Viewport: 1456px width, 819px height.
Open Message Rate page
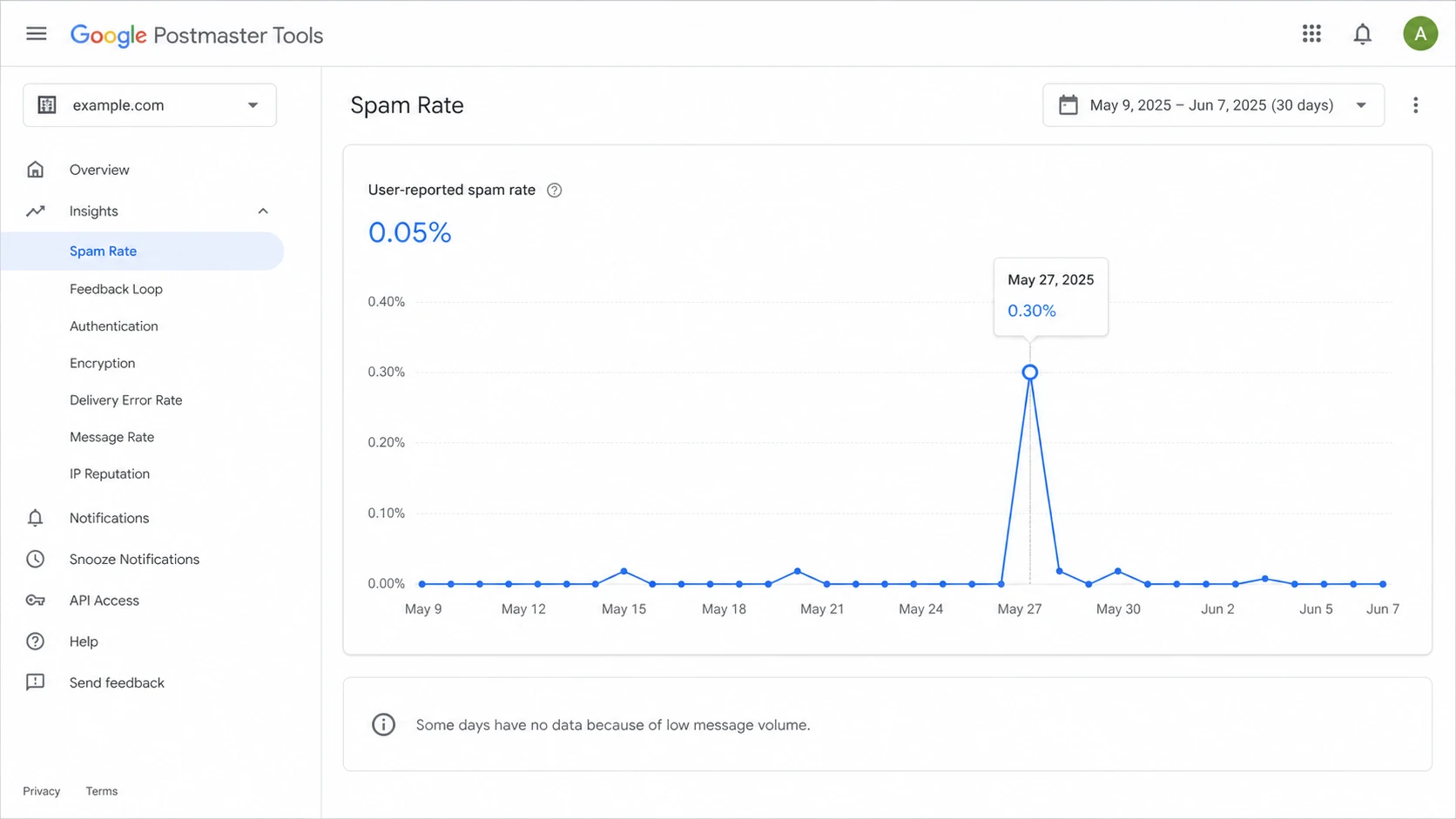tap(111, 437)
